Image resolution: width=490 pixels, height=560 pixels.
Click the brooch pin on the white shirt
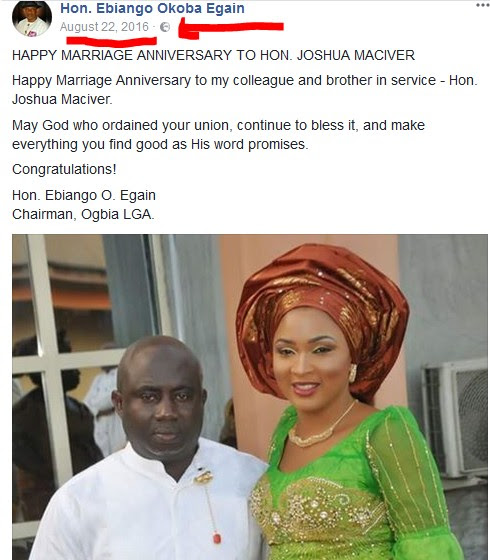(204, 476)
